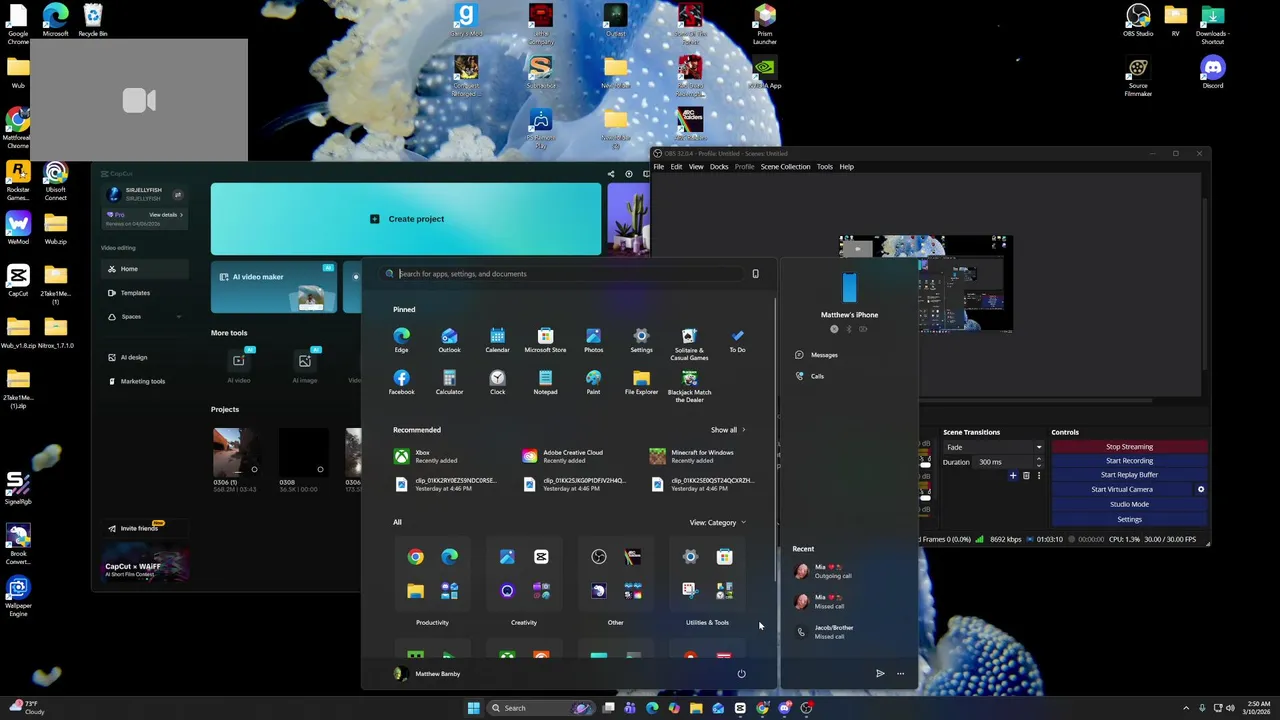Launch Paint from pinned apps
Viewport: 1280px width, 720px height.
[593, 382]
